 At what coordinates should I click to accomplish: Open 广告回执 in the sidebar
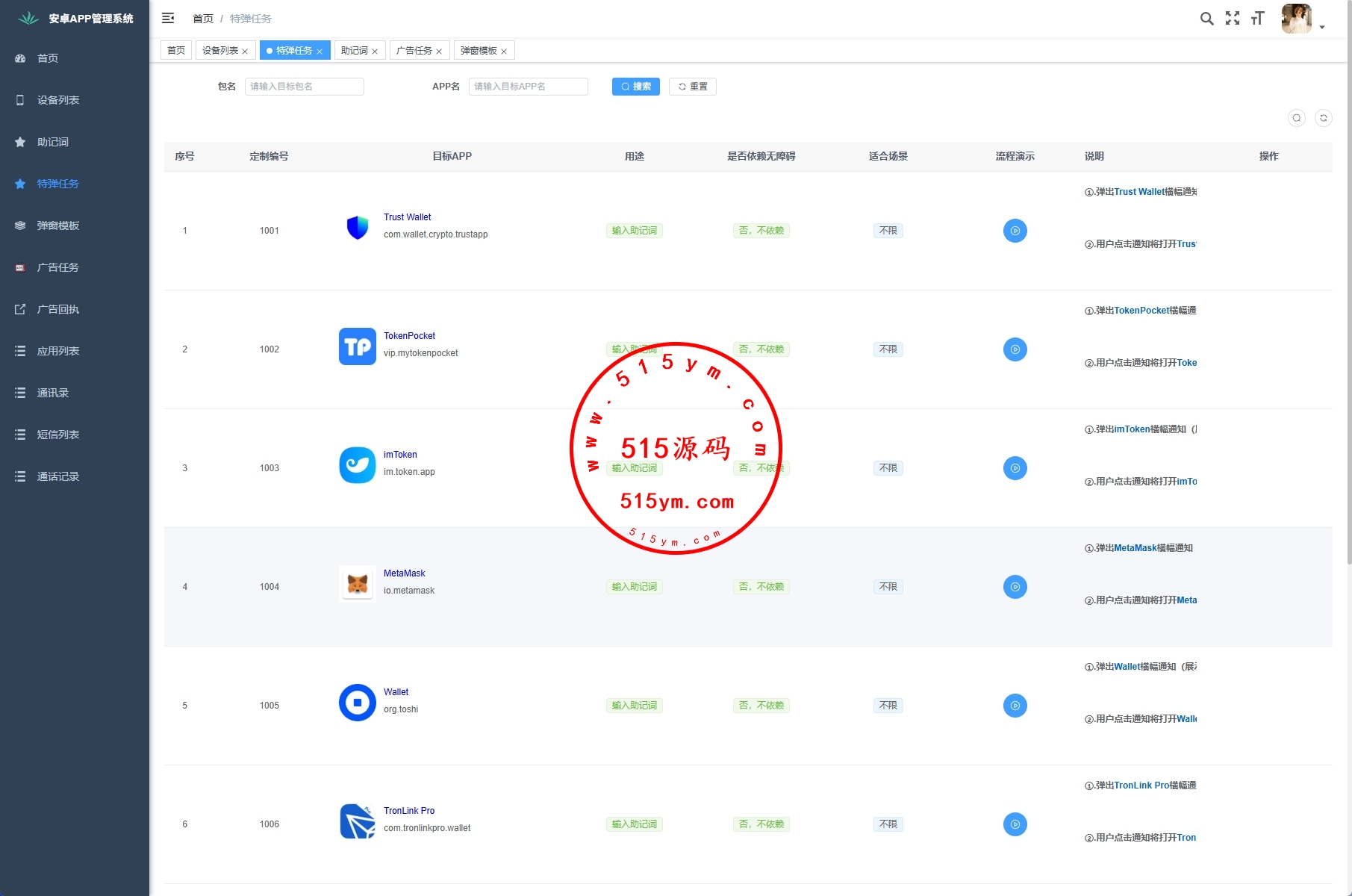point(75,309)
